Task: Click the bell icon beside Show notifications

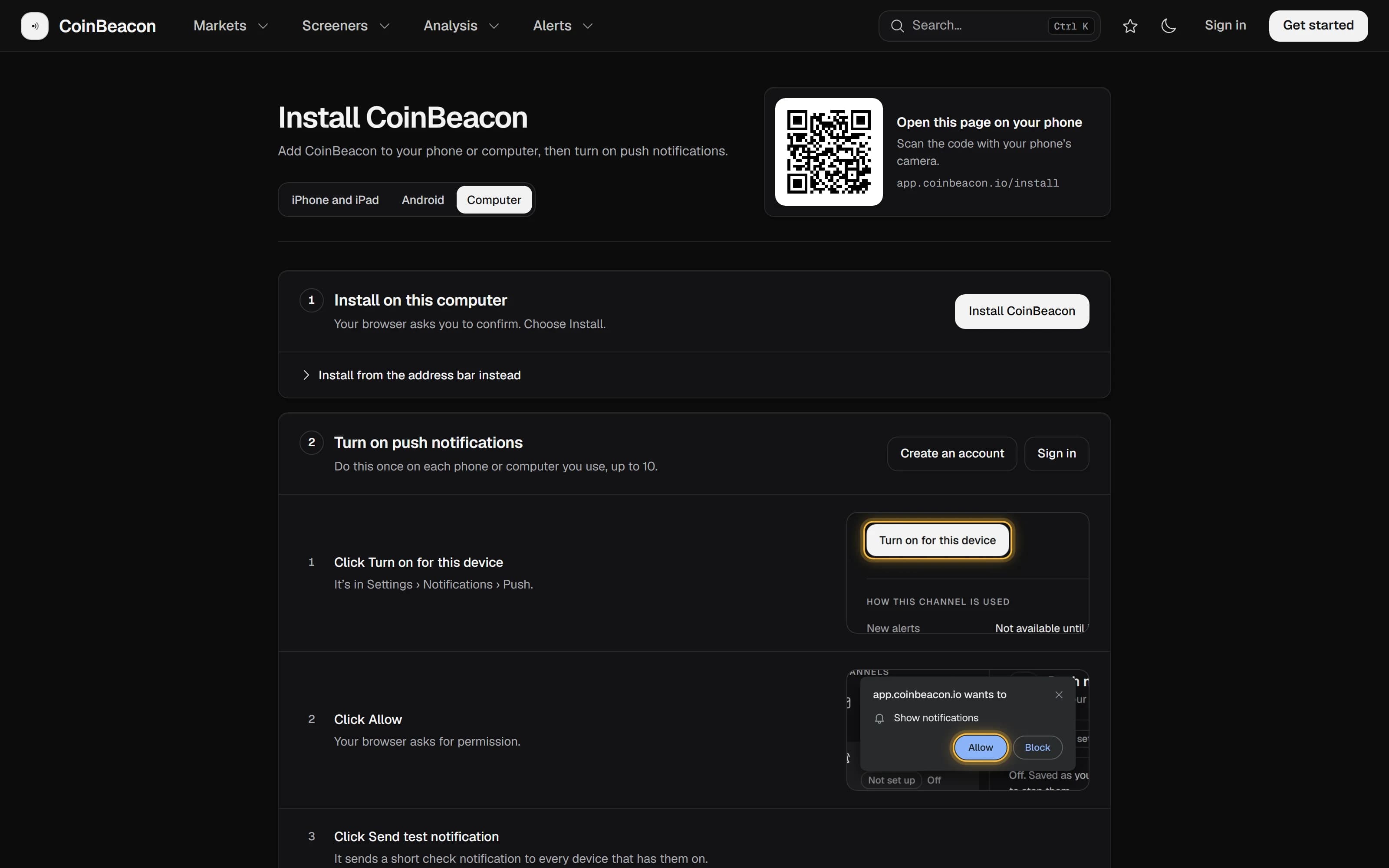Action: pyautogui.click(x=879, y=718)
